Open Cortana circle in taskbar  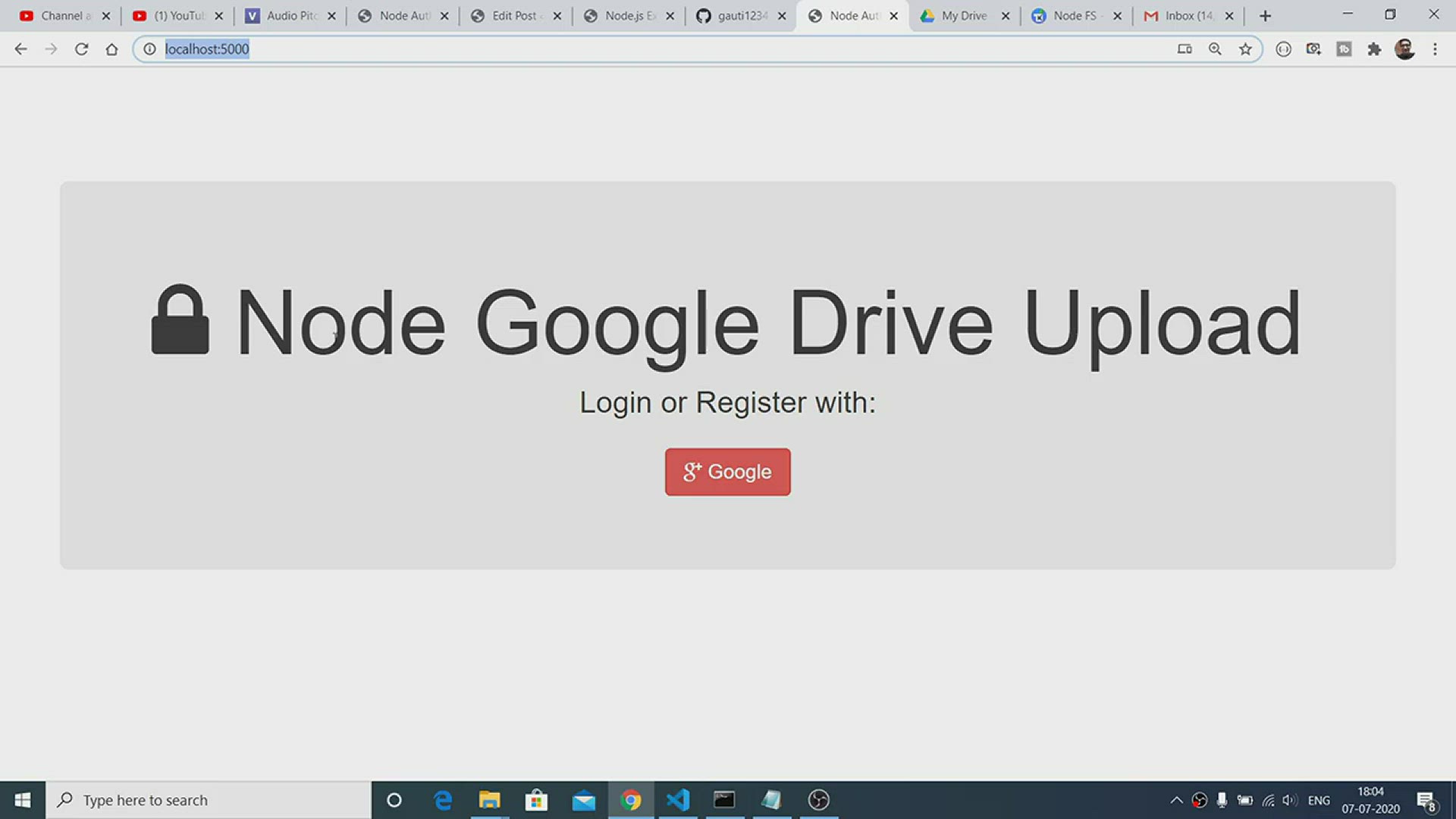(x=394, y=800)
